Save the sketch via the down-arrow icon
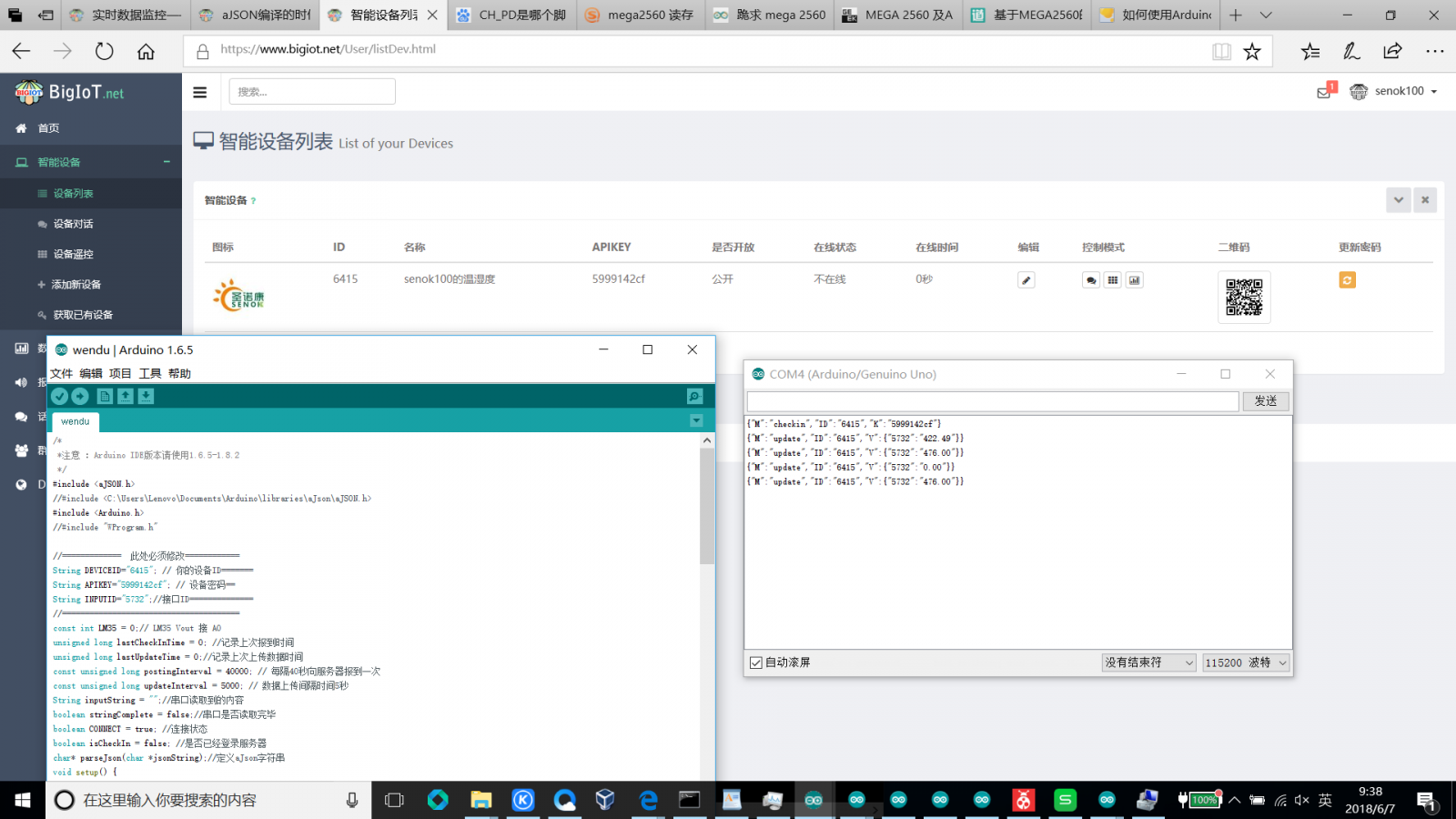 tap(146, 396)
